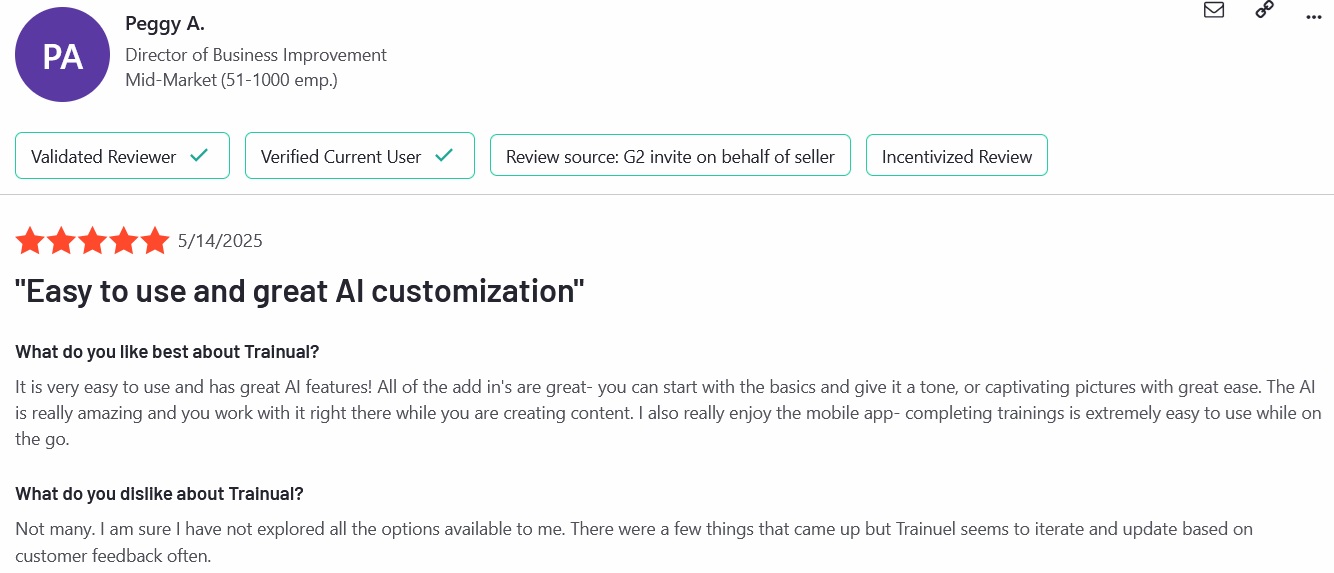1334x573 pixels.
Task: Open Peggy A. reviewer name
Action: coord(165,24)
